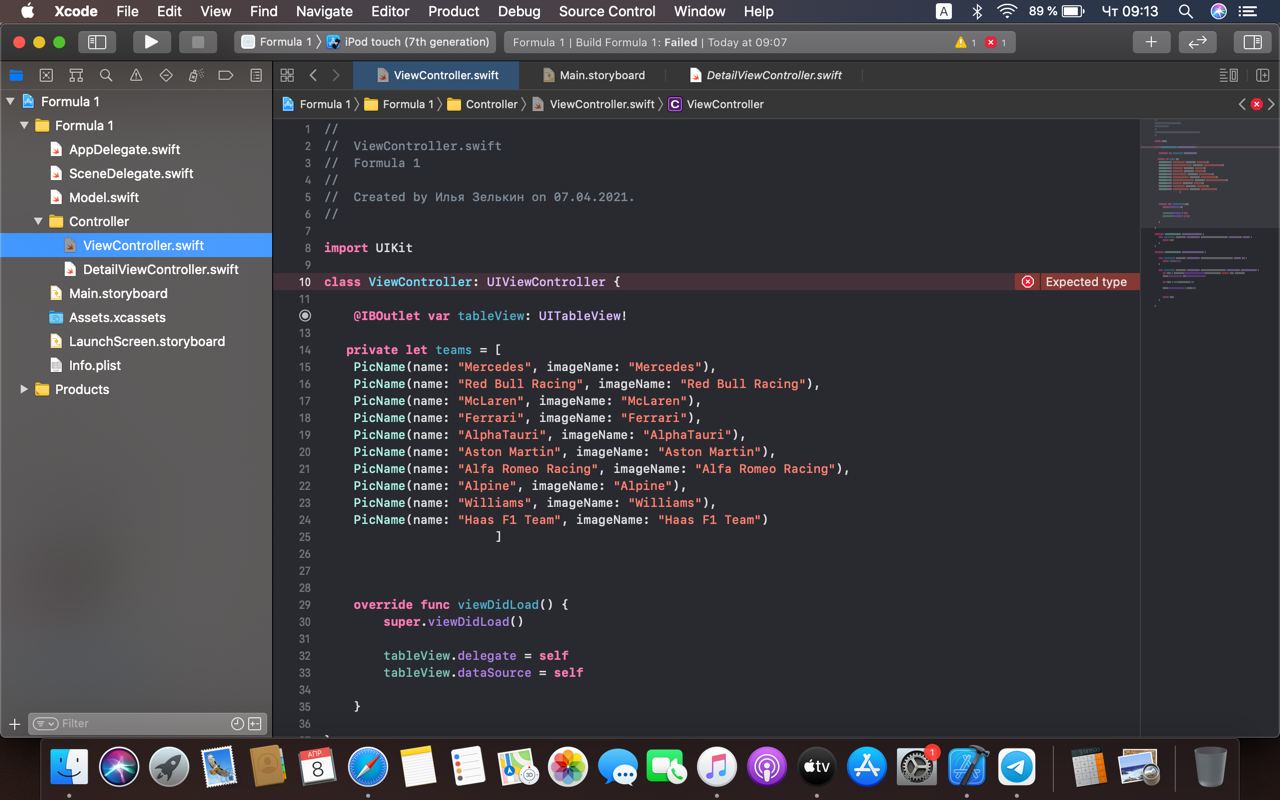Select Model.swift in navigator

[x=104, y=197]
